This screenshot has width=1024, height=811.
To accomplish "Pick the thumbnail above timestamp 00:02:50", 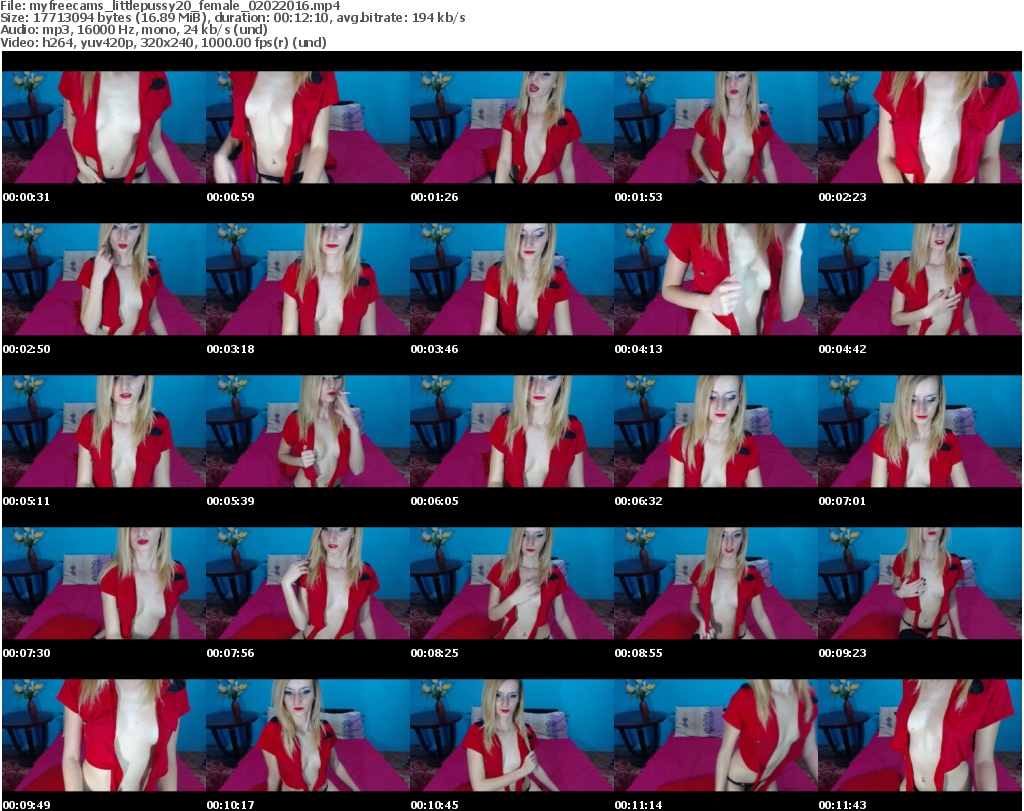I will tap(104, 279).
